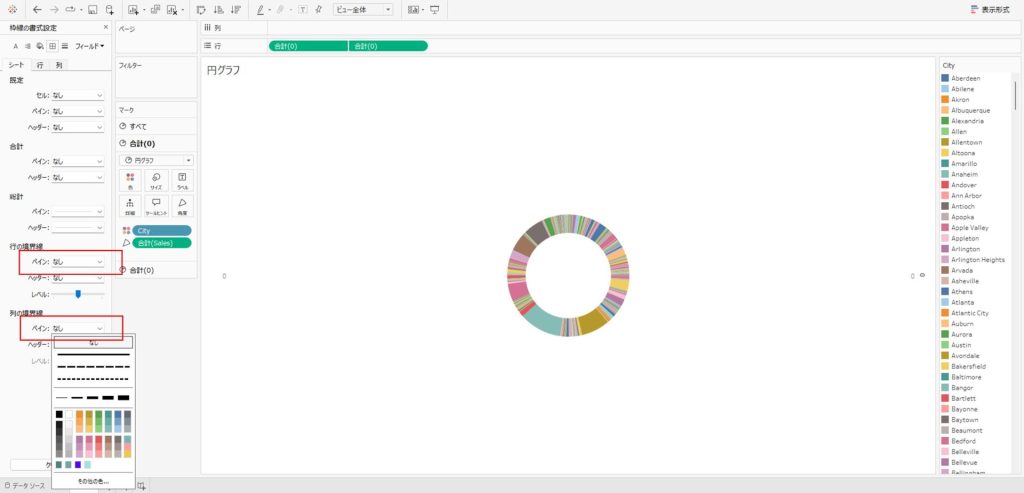Click the Size (サイズ) marks button
This screenshot has height=493, width=1024.
click(157, 180)
